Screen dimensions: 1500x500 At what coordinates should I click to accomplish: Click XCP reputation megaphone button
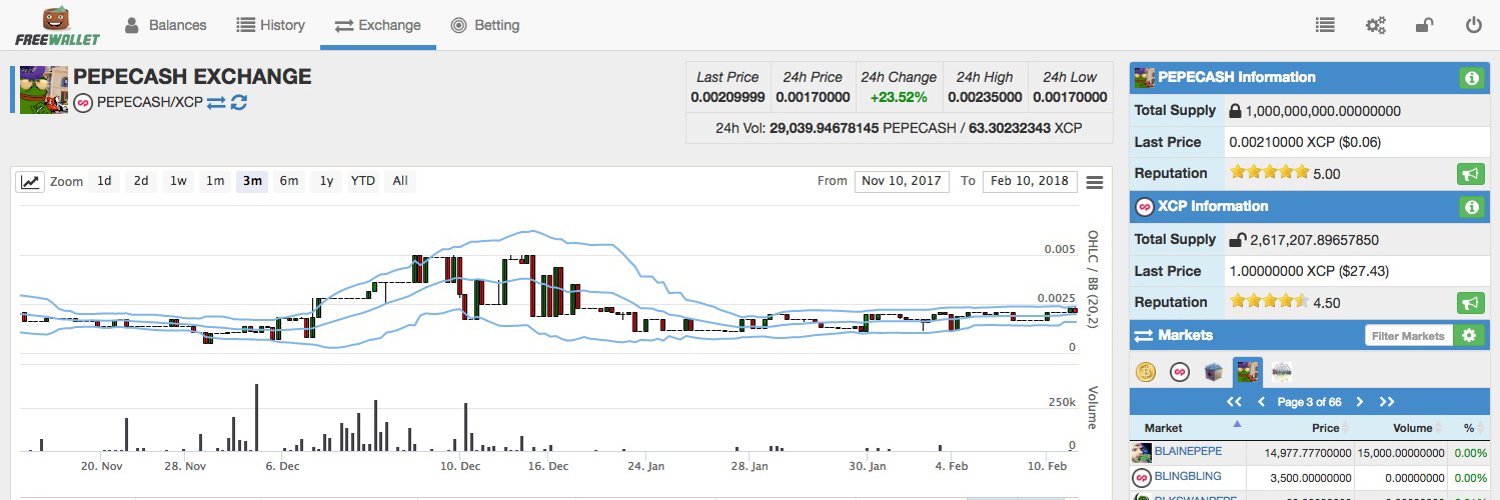(1470, 302)
